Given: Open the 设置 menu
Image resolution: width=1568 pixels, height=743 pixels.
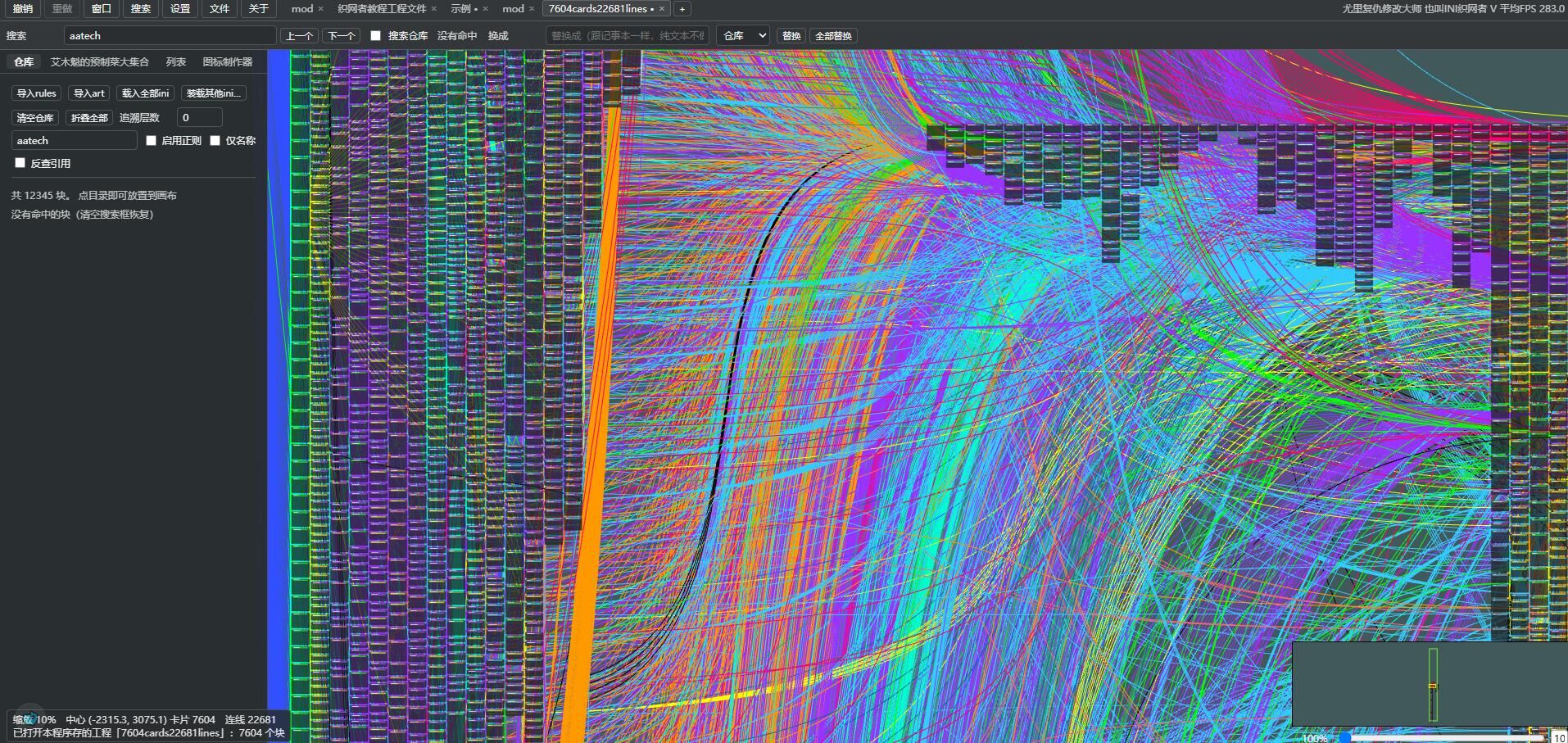Looking at the screenshot, I should (180, 9).
